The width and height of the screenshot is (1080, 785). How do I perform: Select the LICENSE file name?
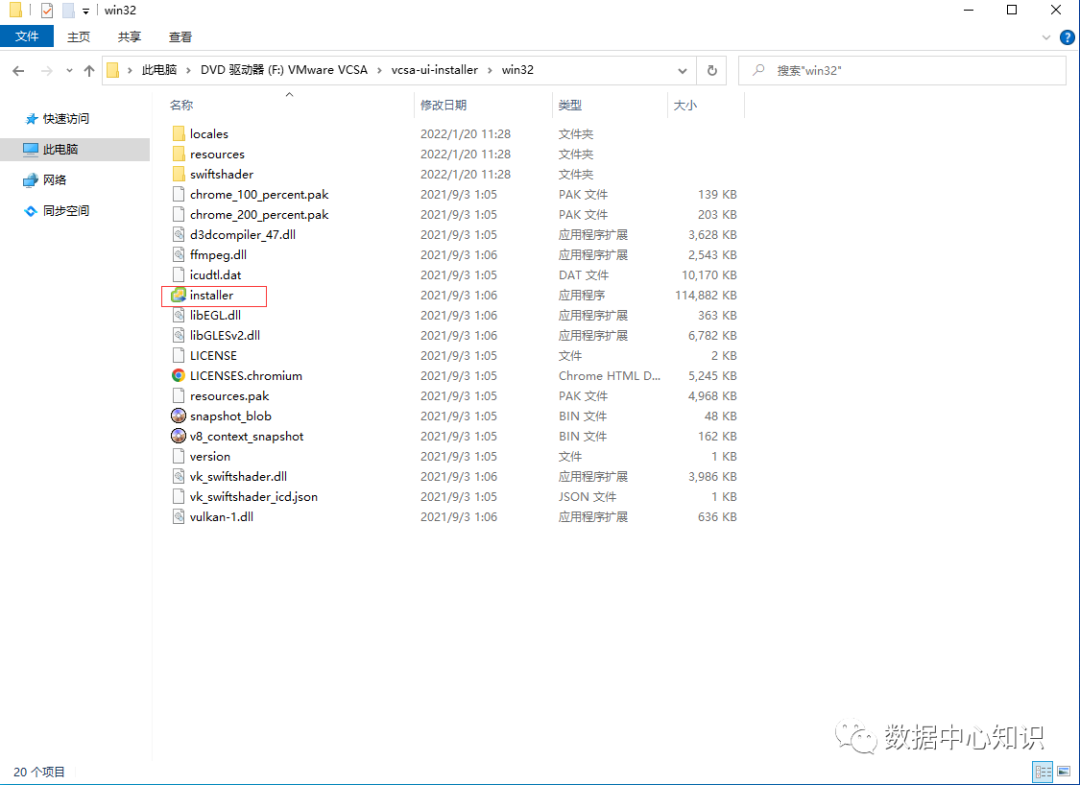tap(214, 355)
